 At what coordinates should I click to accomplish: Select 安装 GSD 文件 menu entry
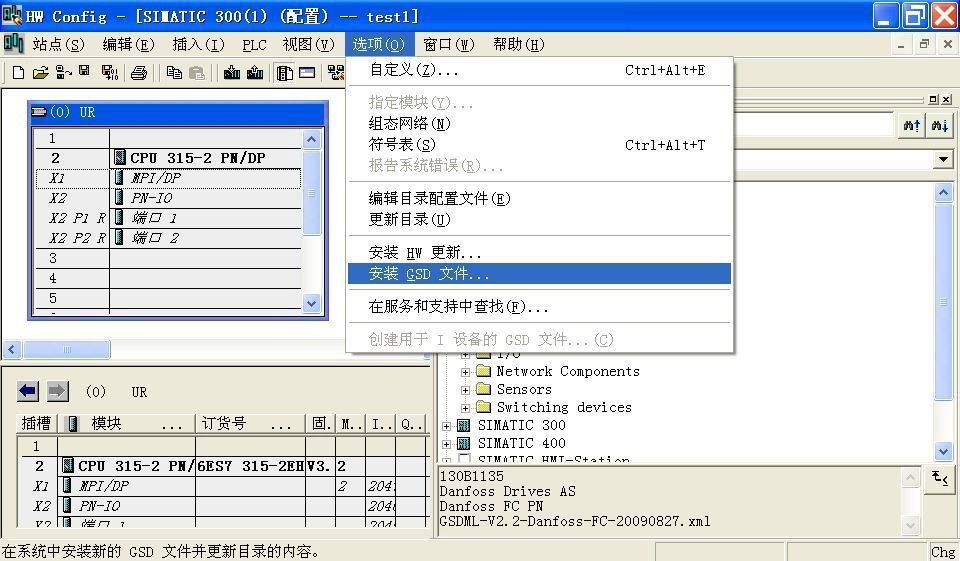click(430, 274)
